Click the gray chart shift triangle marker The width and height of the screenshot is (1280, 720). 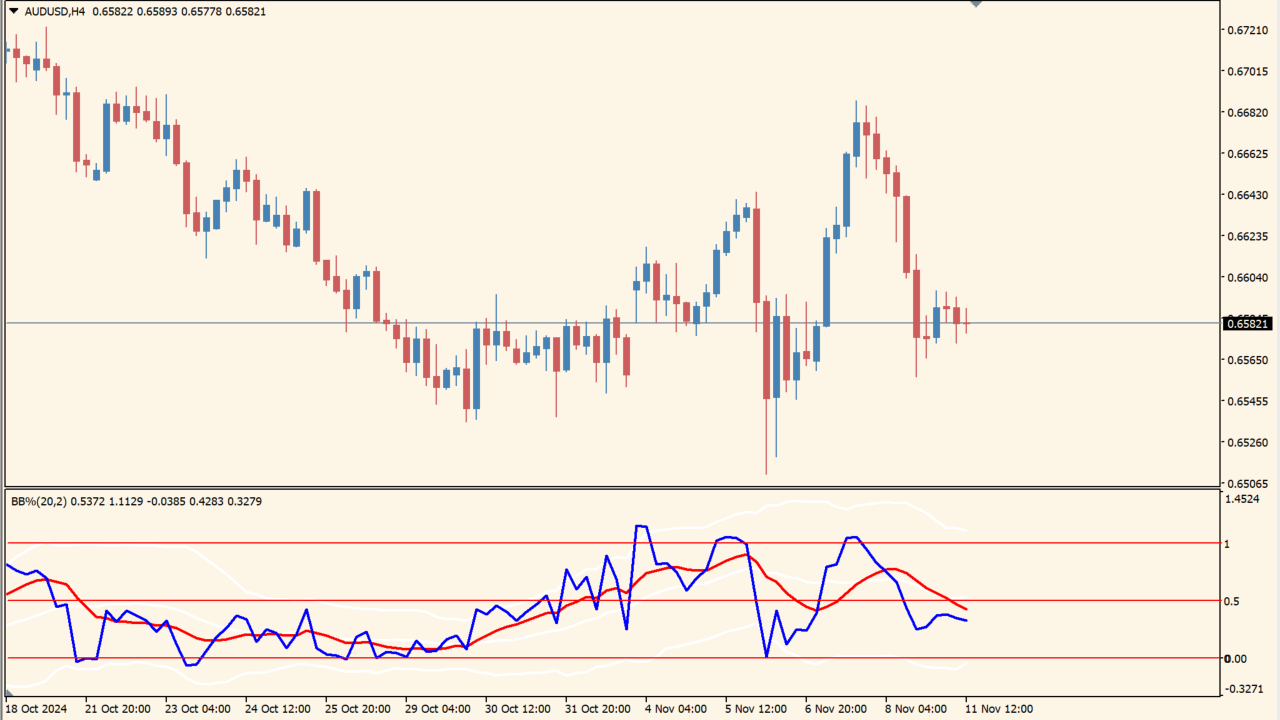[x=976, y=4]
